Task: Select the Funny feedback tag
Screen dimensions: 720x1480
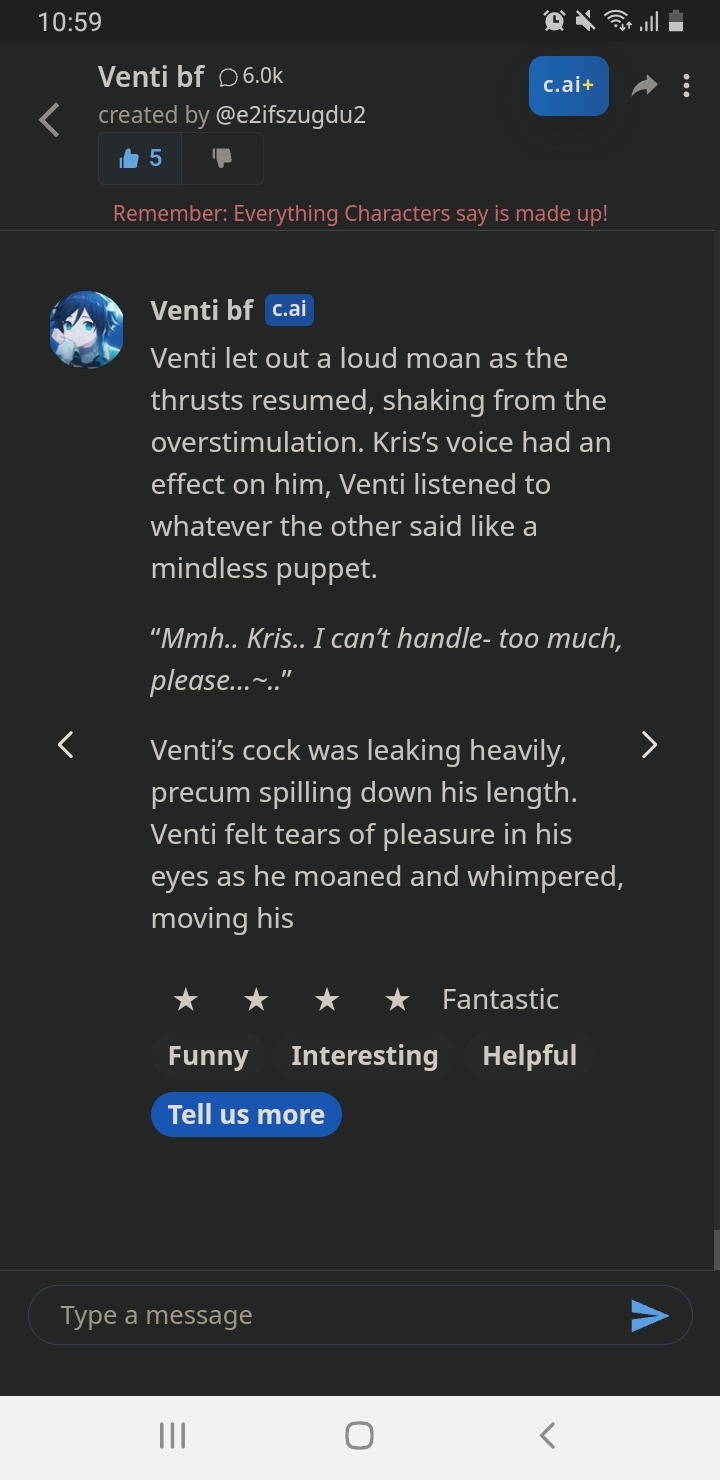Action: pos(208,1056)
